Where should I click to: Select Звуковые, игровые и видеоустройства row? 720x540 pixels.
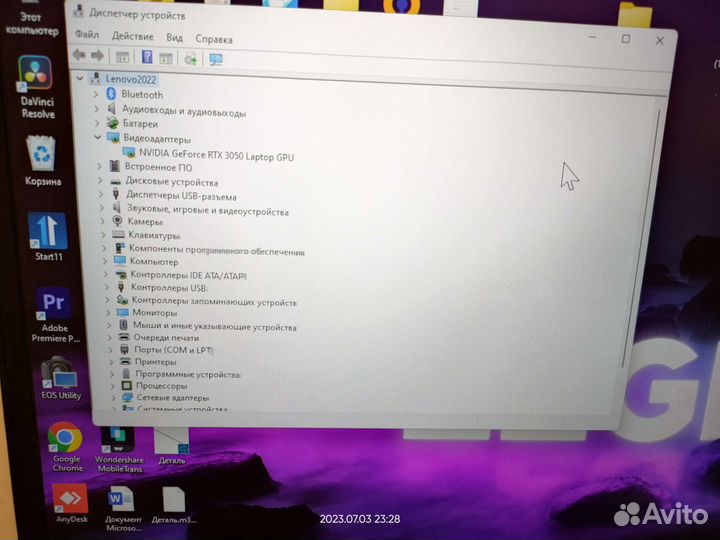coord(208,210)
